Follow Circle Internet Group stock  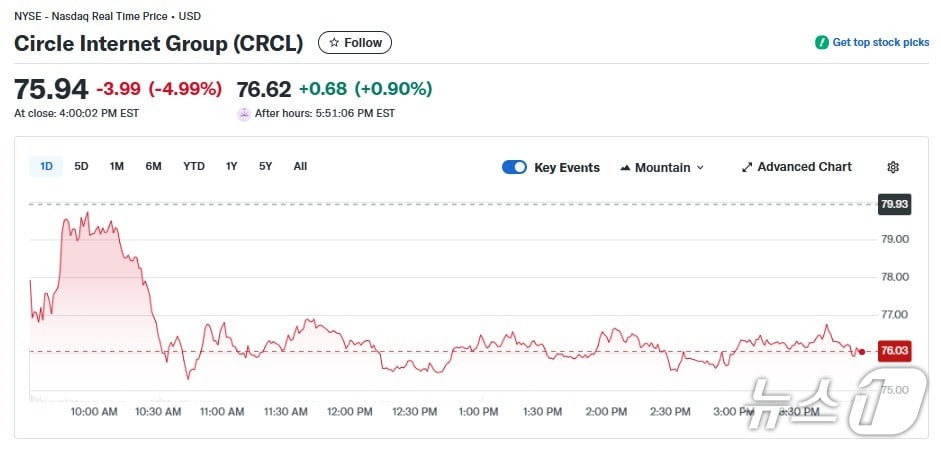(x=355, y=43)
